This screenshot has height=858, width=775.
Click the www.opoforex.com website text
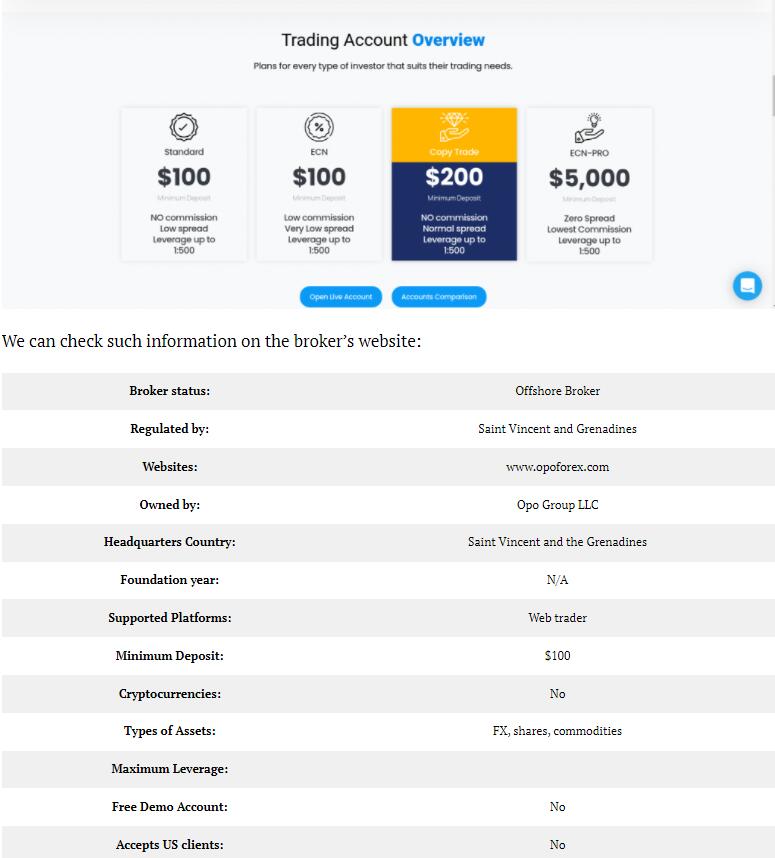557,467
